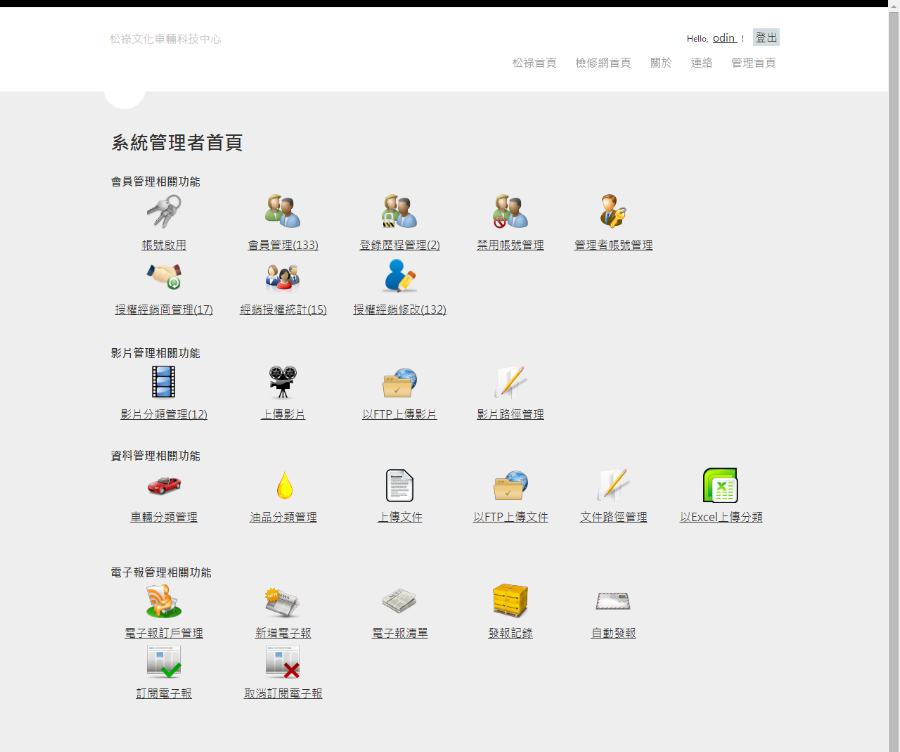
Task: Click the movie camera 上傳影片 icon
Action: click(x=283, y=381)
